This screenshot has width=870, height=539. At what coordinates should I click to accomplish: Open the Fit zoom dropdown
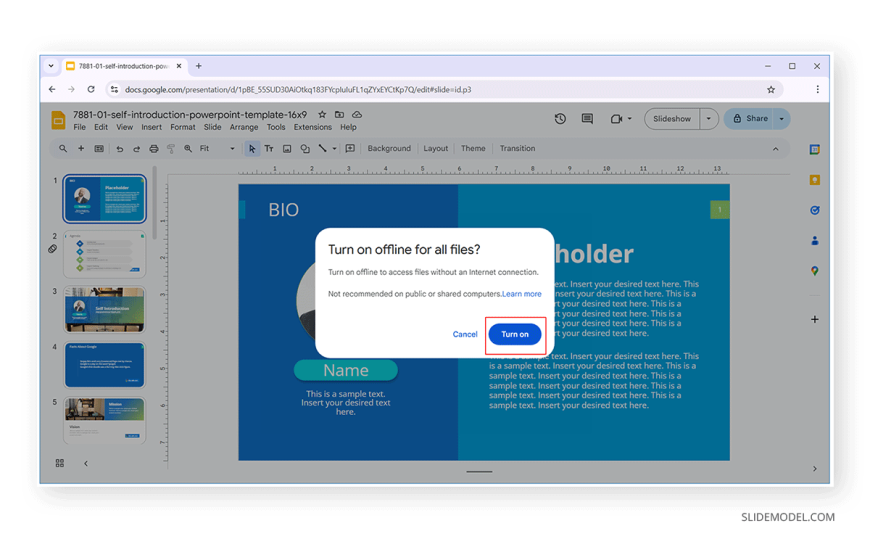click(217, 149)
